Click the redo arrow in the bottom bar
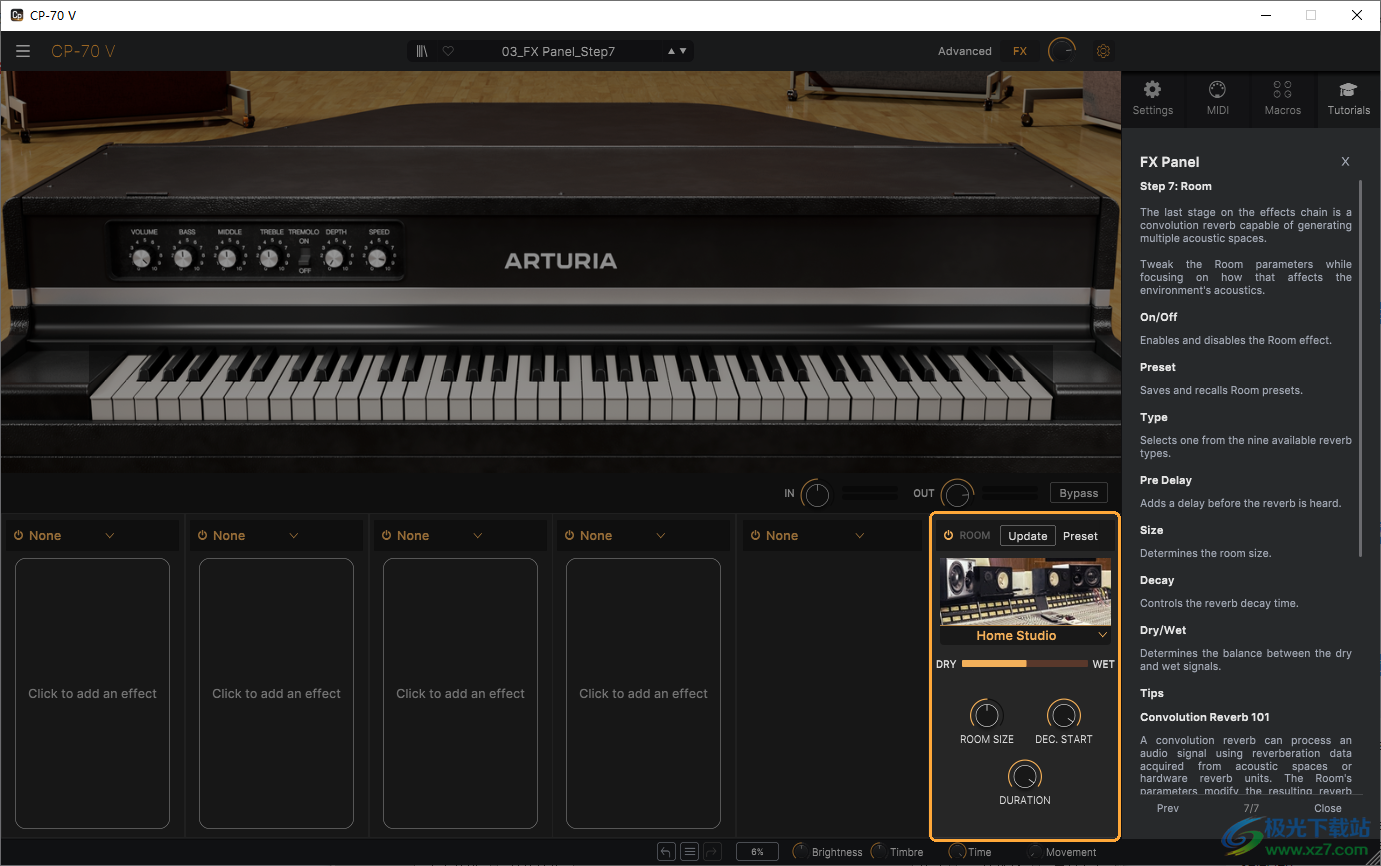 (x=712, y=851)
